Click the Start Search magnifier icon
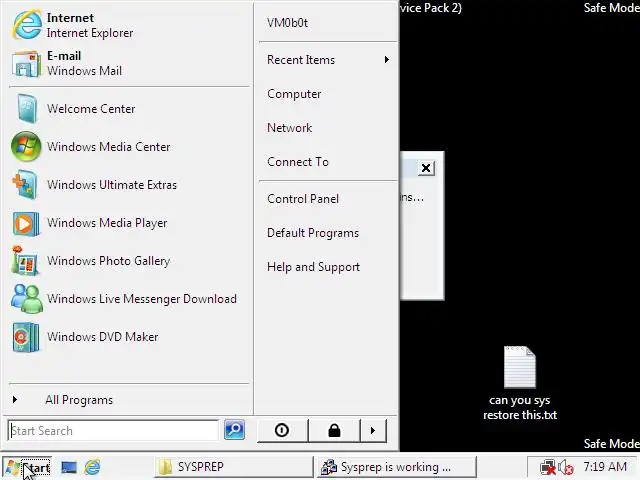The image size is (640, 480). tap(234, 430)
